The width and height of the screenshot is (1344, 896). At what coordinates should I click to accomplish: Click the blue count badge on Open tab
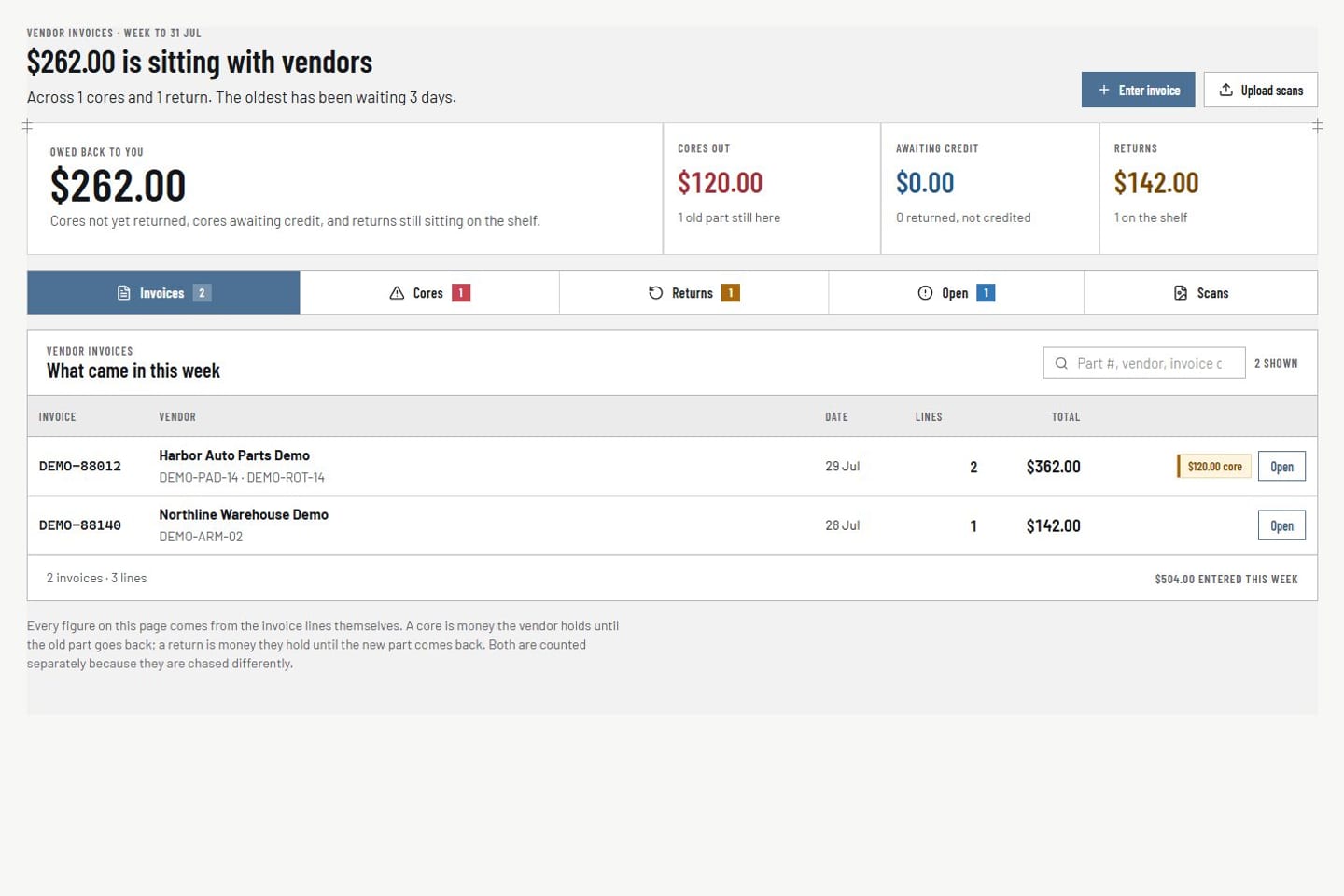click(x=986, y=293)
